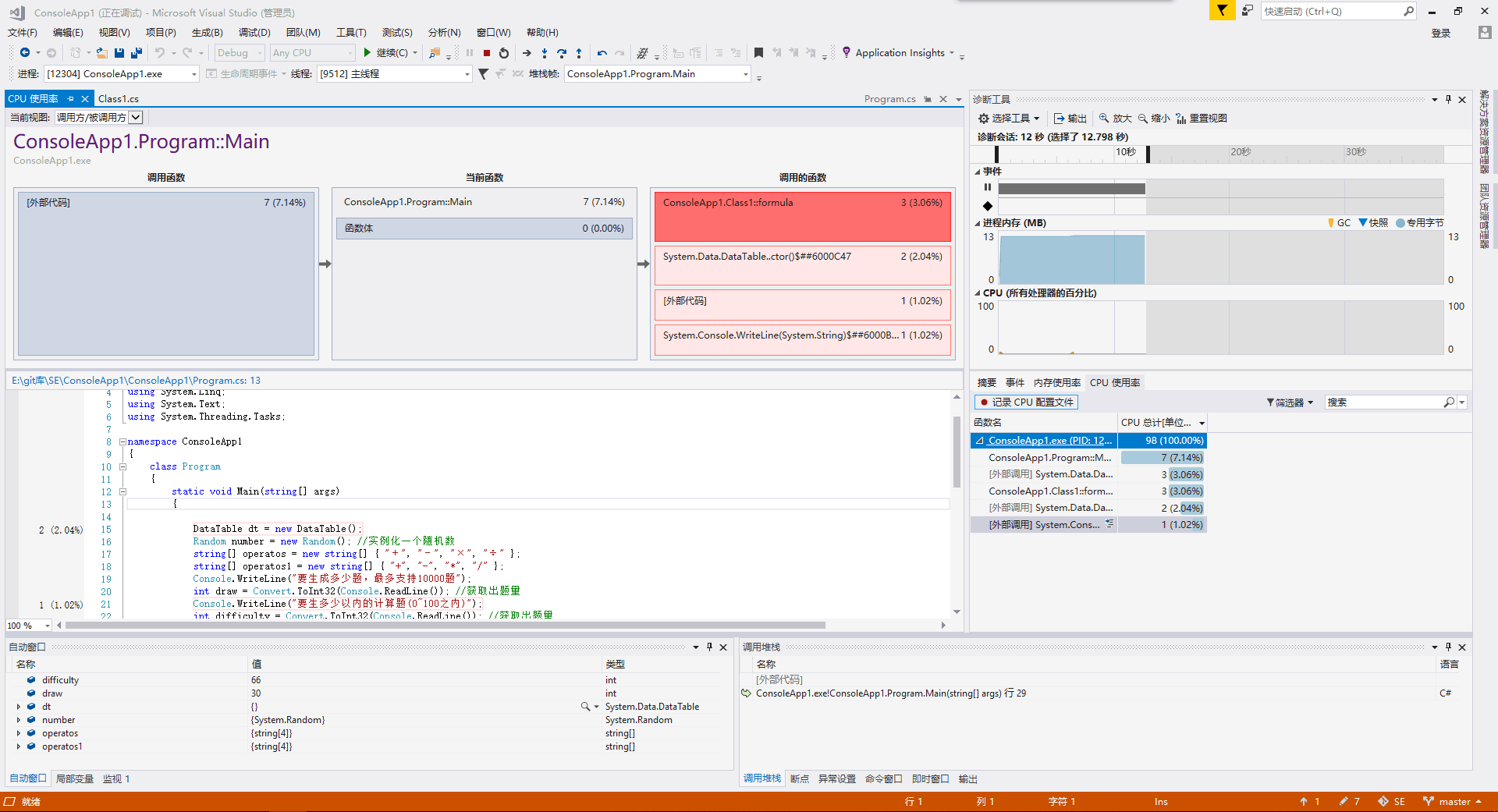Click the Step Over icon
Viewport: 1498px width, 812px height.
tap(562, 53)
